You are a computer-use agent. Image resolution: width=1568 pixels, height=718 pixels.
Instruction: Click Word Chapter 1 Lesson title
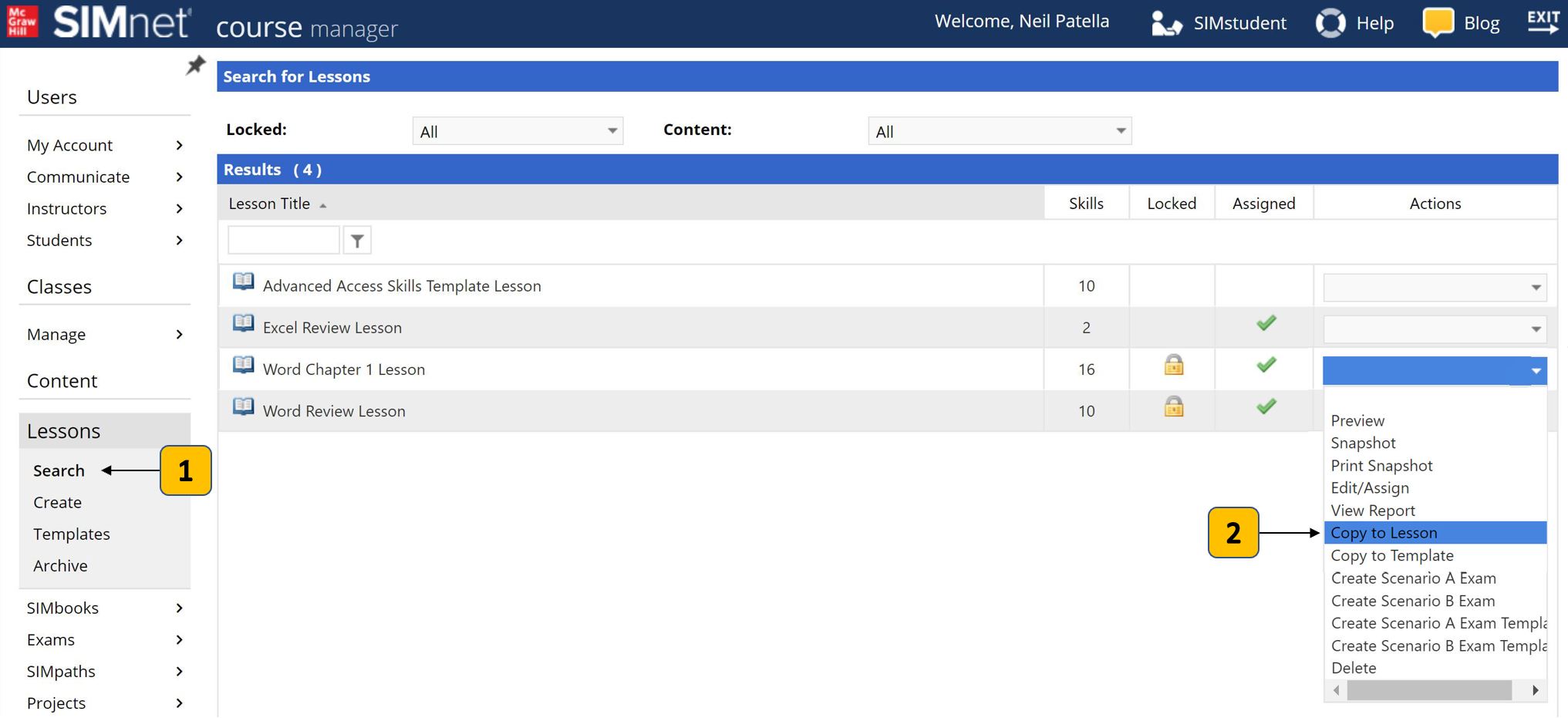click(x=344, y=369)
